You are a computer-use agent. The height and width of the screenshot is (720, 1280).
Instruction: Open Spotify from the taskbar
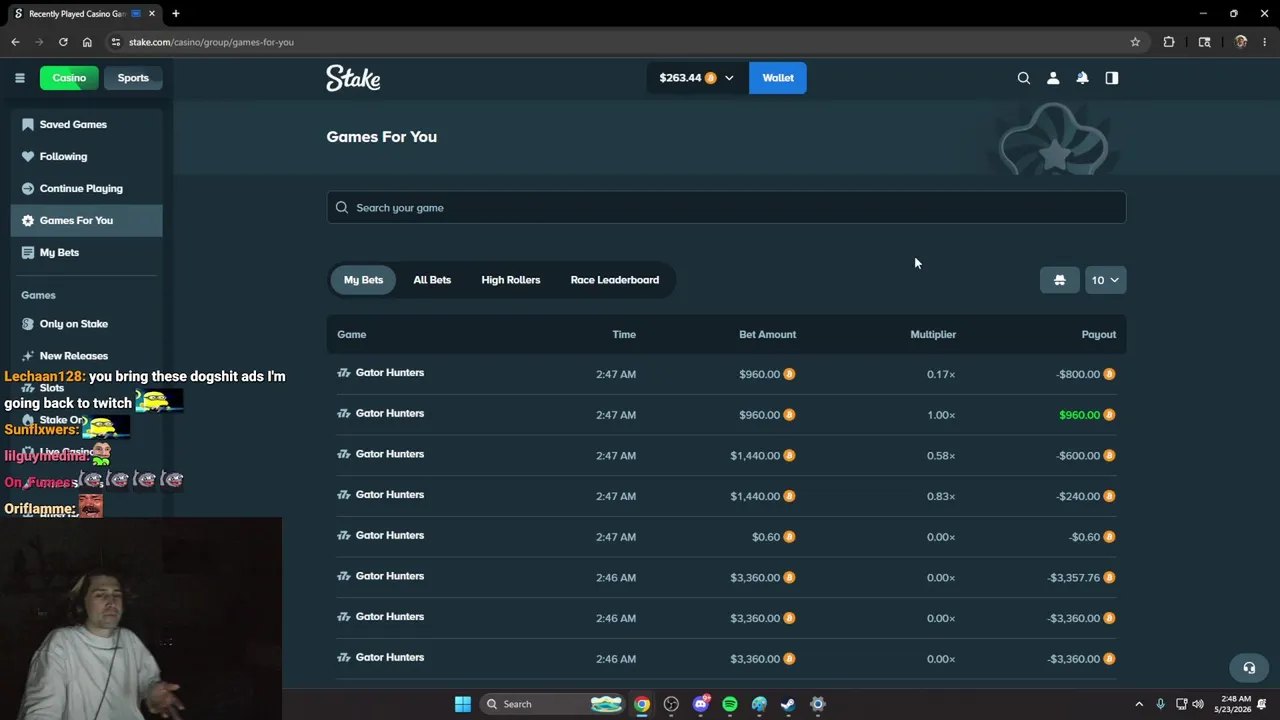pos(730,704)
